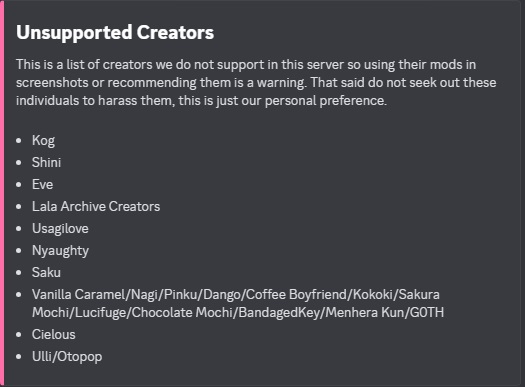Click the "Unsupported Creators" heading

115,32
